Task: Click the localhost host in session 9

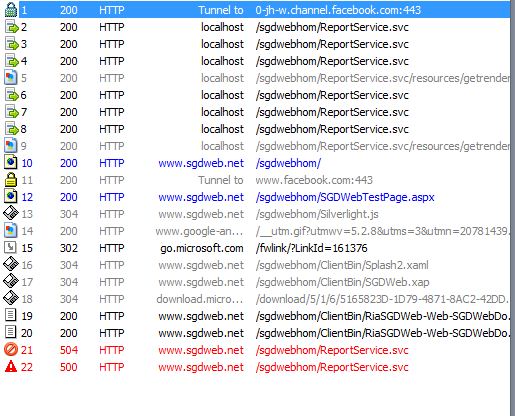Action: click(222, 146)
